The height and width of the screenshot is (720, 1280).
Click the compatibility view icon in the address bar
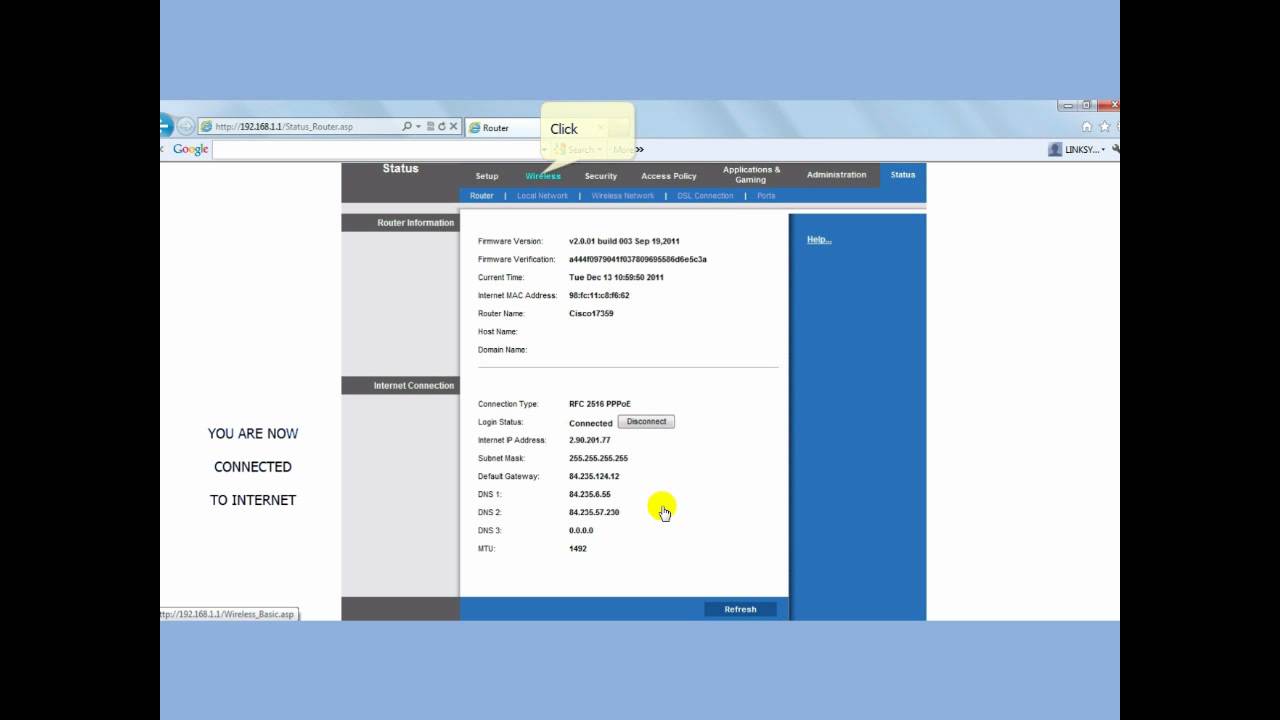(x=430, y=127)
